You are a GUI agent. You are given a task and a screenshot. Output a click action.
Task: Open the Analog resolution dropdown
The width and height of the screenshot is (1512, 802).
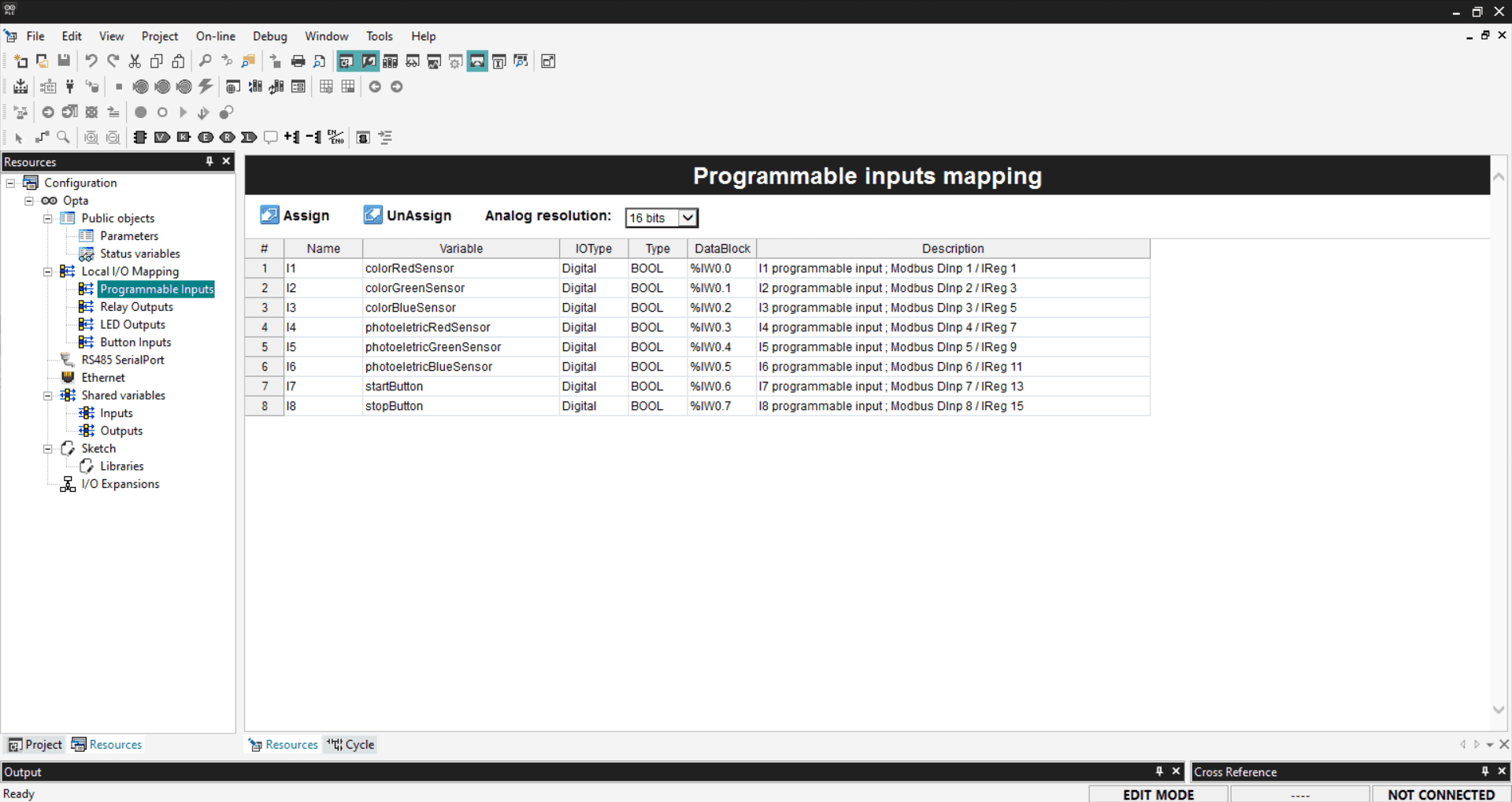coord(687,218)
